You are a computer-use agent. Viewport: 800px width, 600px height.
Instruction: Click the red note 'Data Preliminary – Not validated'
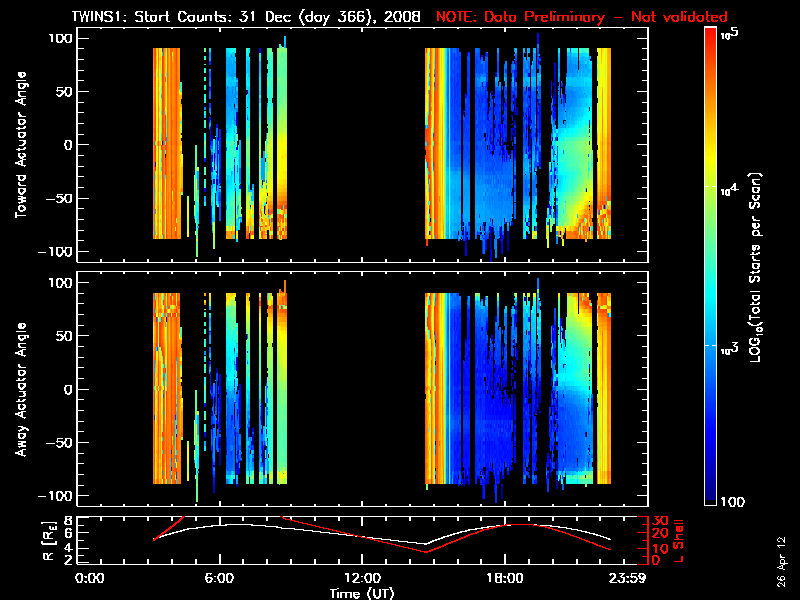pos(606,17)
